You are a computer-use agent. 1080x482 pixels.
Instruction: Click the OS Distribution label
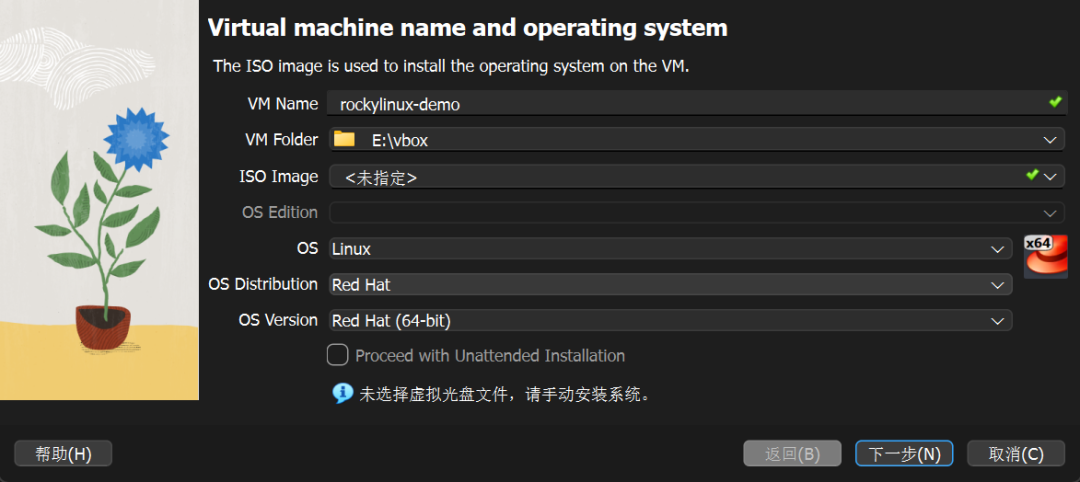(263, 284)
